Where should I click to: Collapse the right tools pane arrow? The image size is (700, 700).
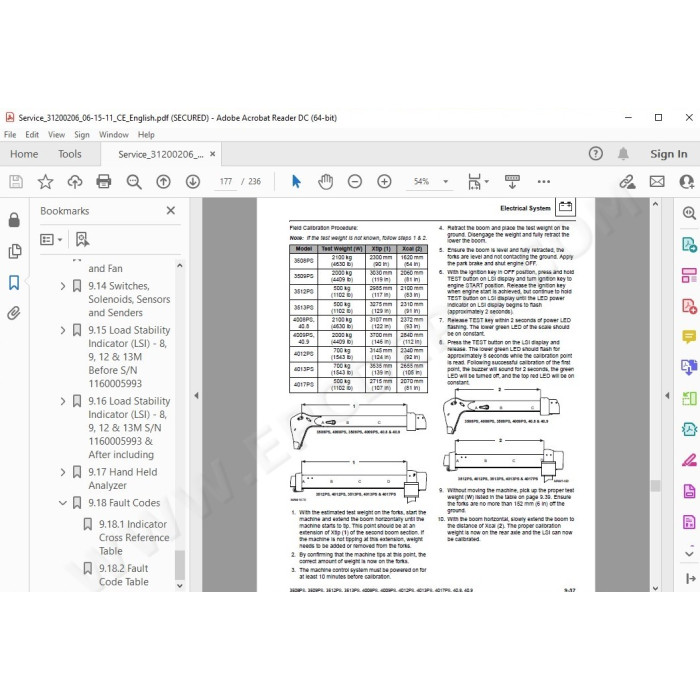667,395
